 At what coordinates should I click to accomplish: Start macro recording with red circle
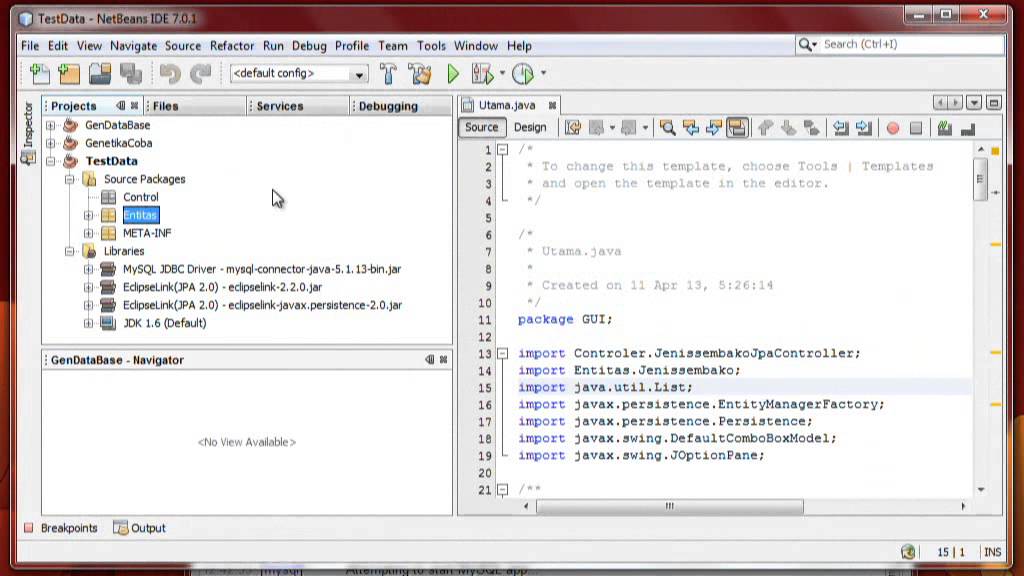tap(893, 128)
